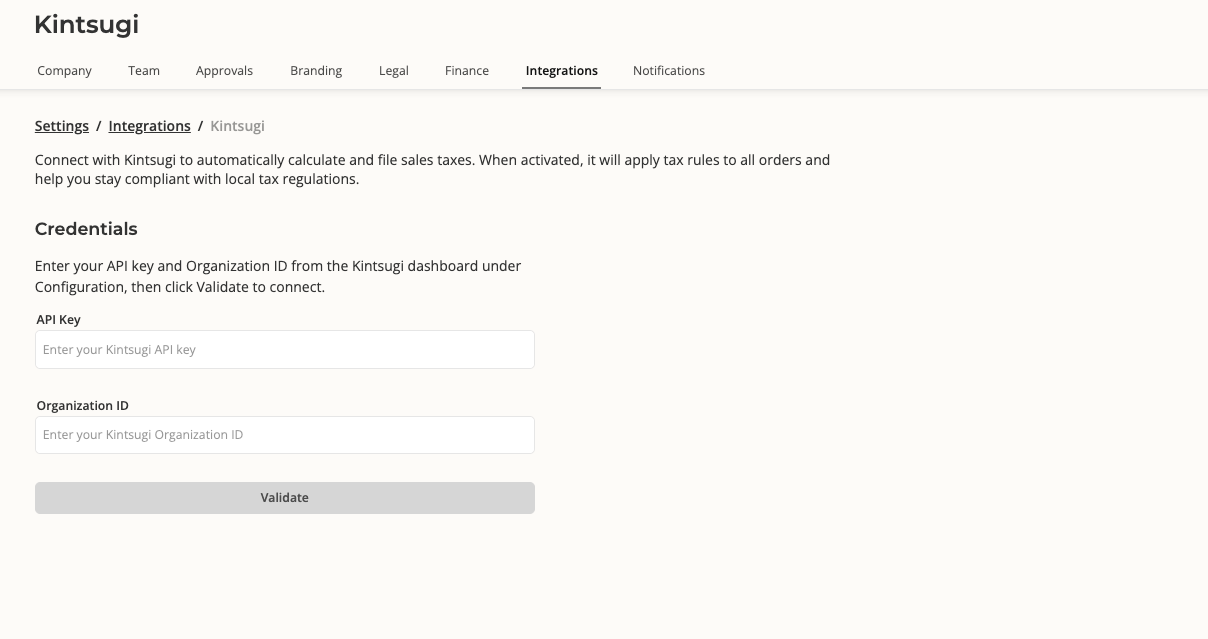The width and height of the screenshot is (1208, 639).
Task: Click the API Key field label
Action: [x=59, y=320]
